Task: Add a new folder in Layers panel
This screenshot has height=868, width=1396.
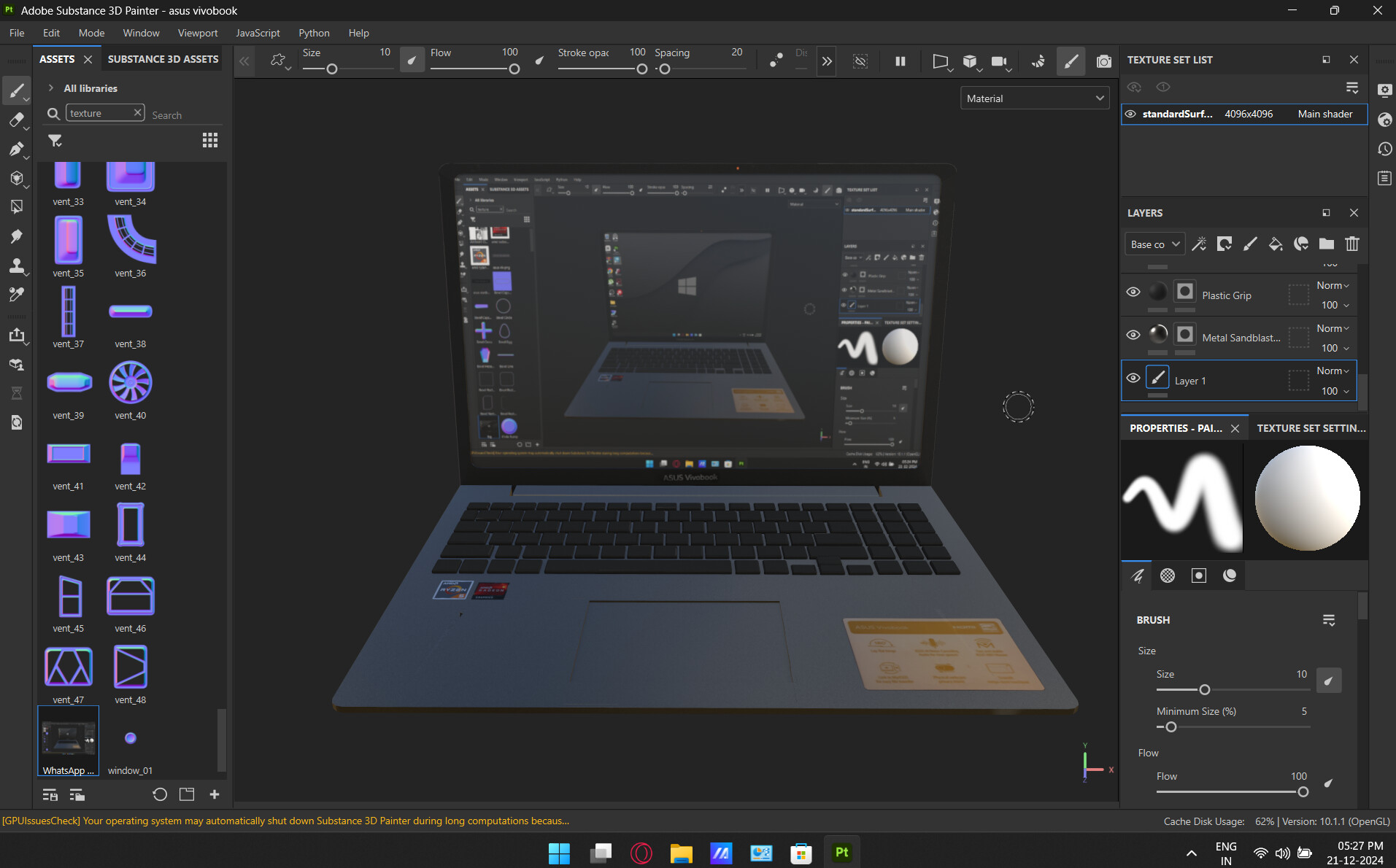Action: (x=1326, y=244)
